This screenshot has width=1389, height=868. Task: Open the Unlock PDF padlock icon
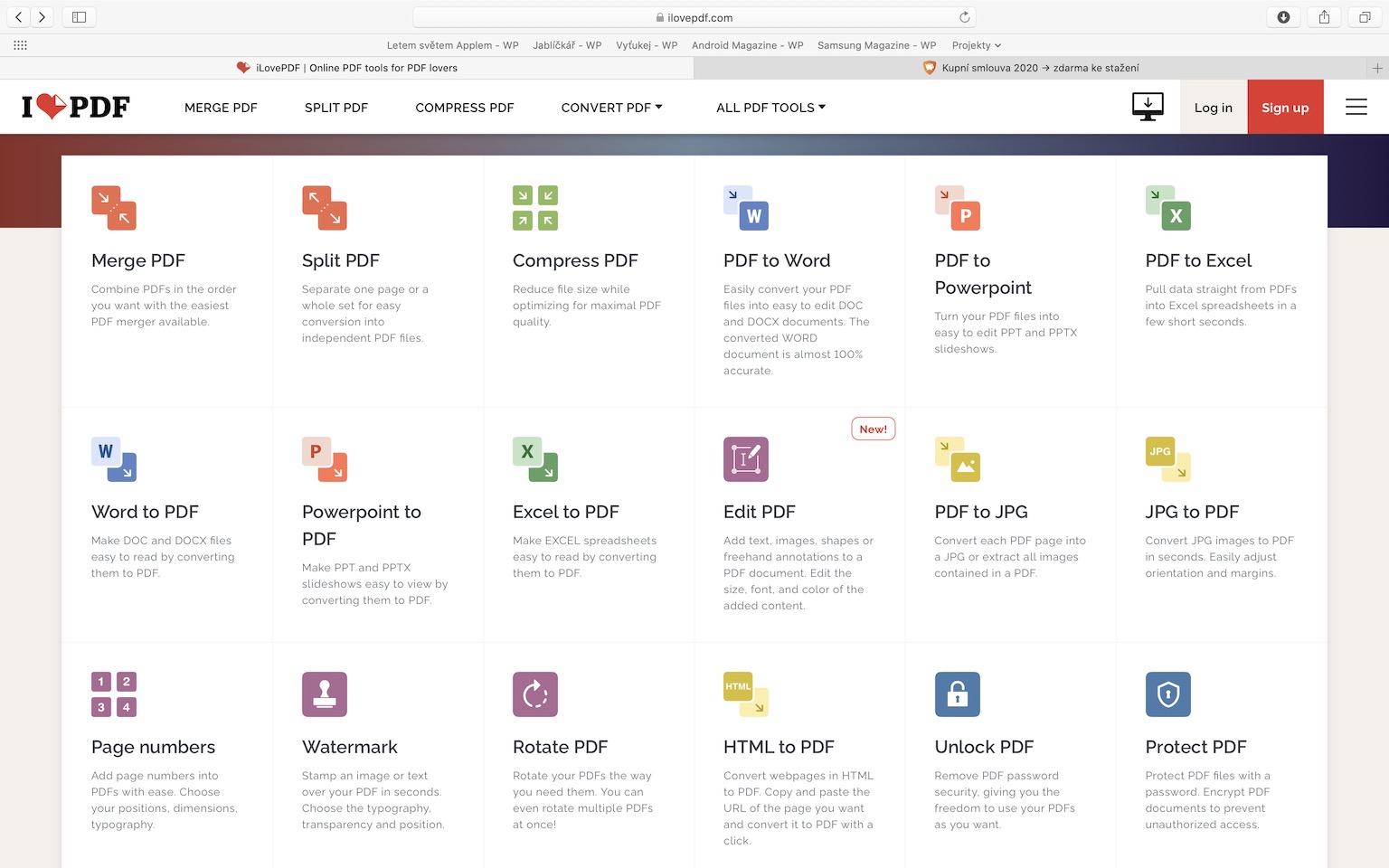pyautogui.click(x=957, y=694)
